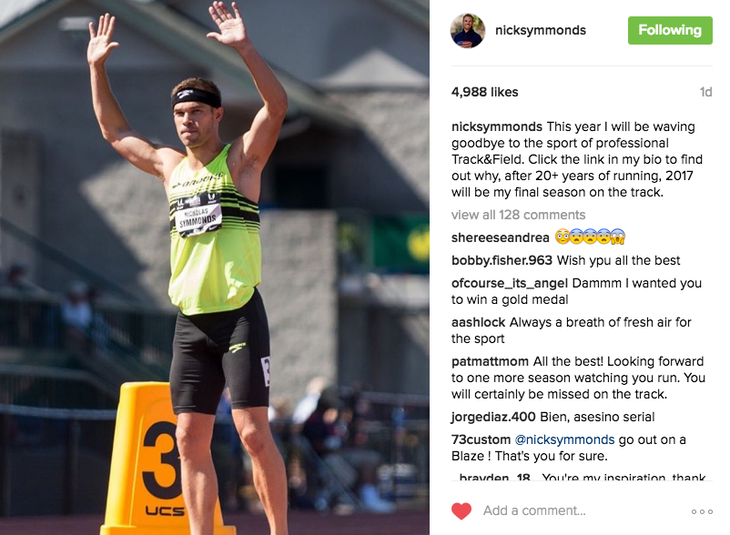Open aashlock commenter profile

[478, 322]
